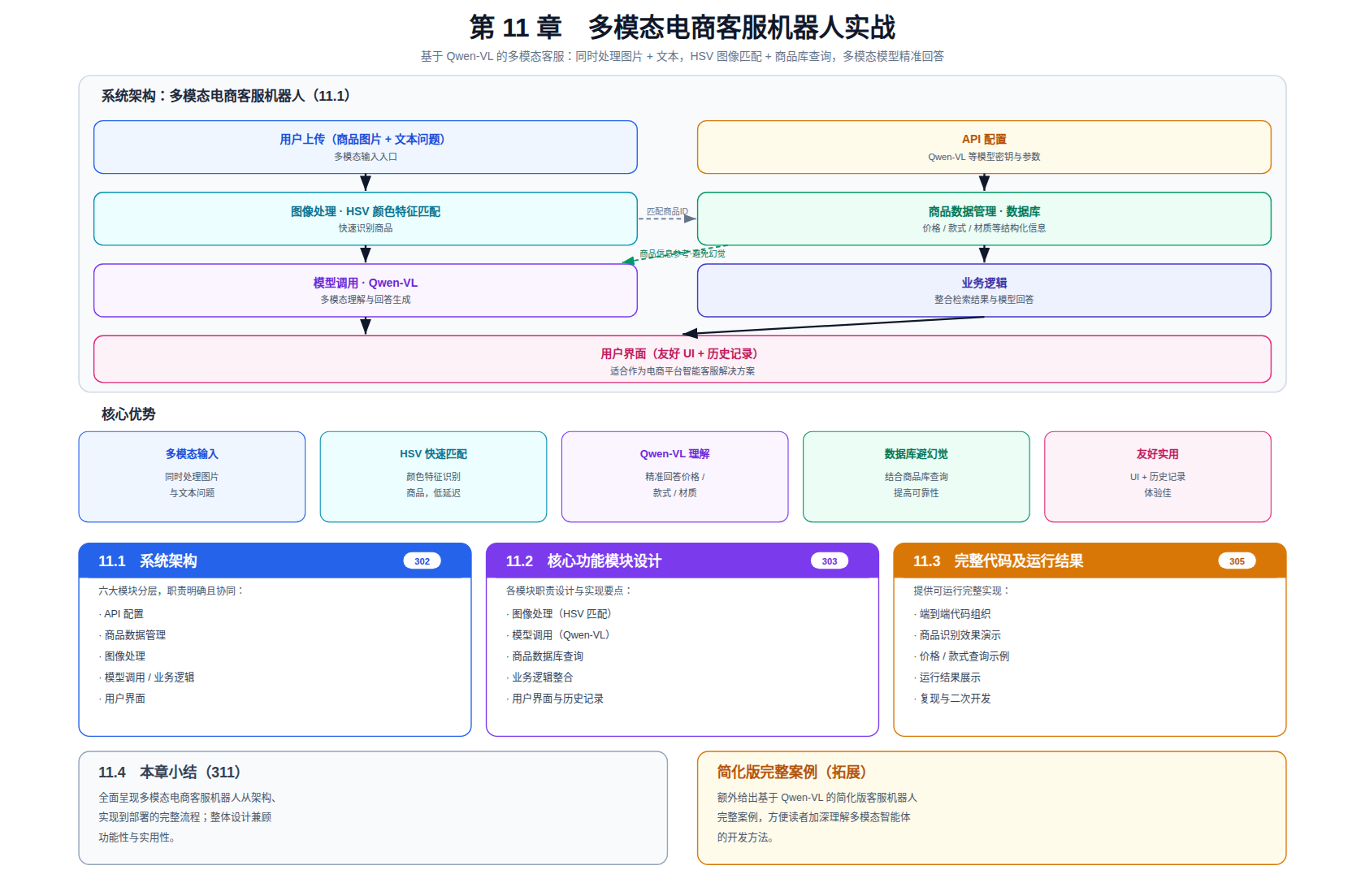This screenshot has height=896, width=1365.
Task: Click the list item 模型调用（Qwen-VL）
Action: click(x=558, y=635)
